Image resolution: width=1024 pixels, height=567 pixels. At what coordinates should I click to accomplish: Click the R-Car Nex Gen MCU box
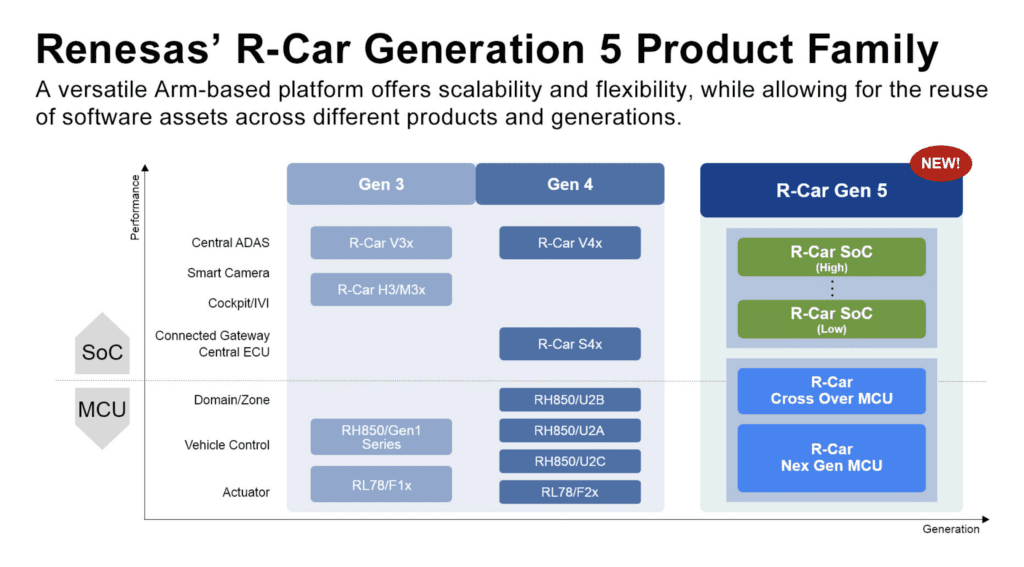coord(831,457)
